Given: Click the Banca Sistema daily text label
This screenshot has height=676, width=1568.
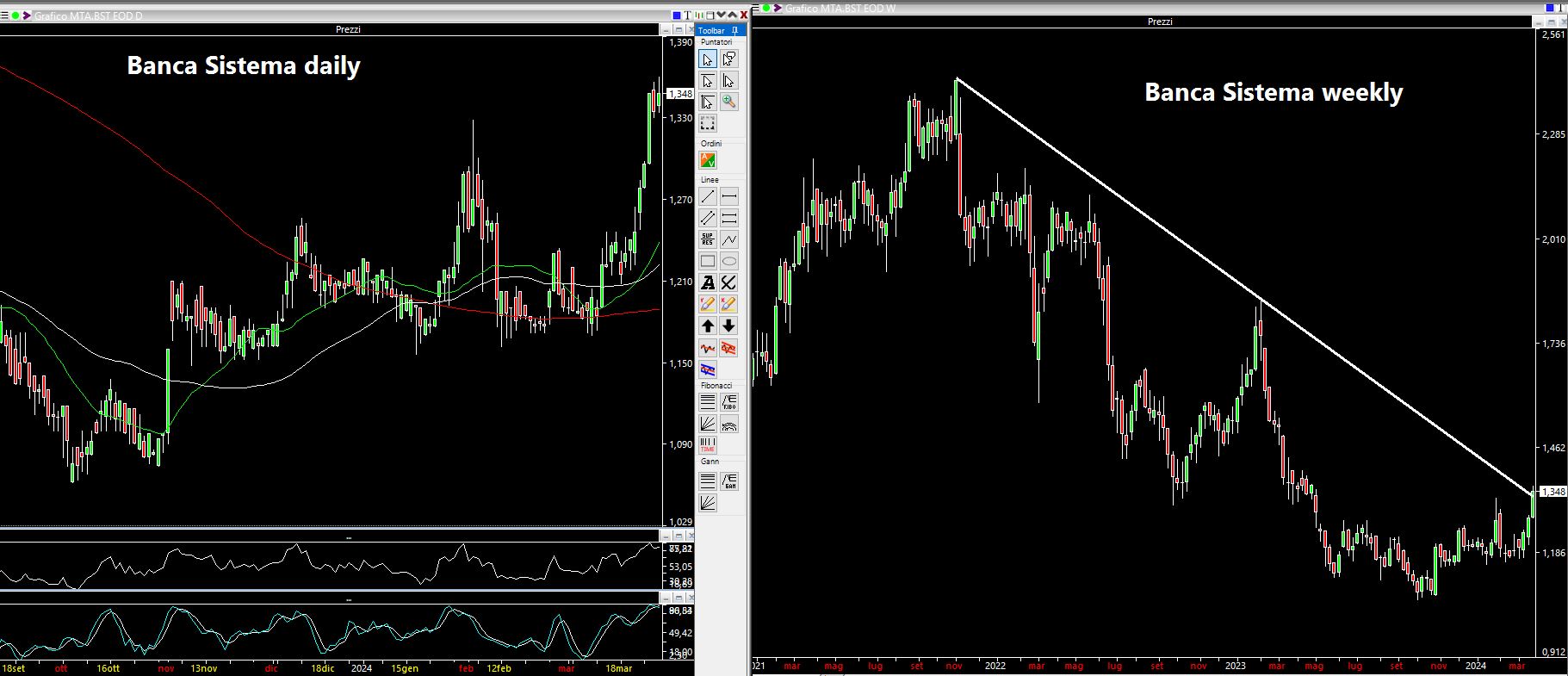Looking at the screenshot, I should pyautogui.click(x=244, y=65).
